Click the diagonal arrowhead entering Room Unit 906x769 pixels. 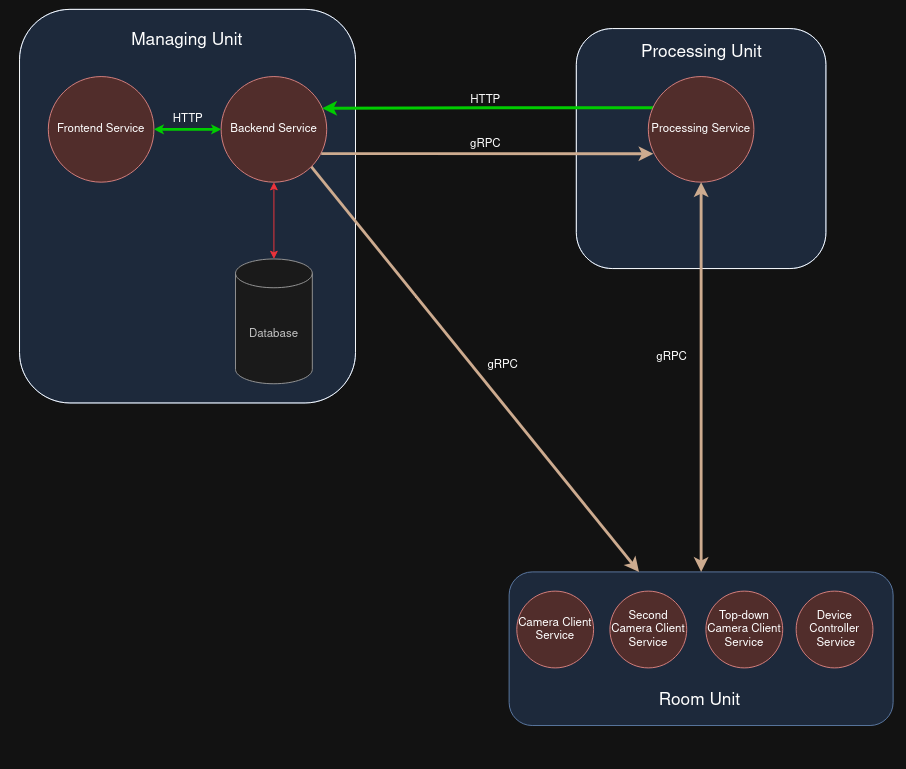click(632, 563)
